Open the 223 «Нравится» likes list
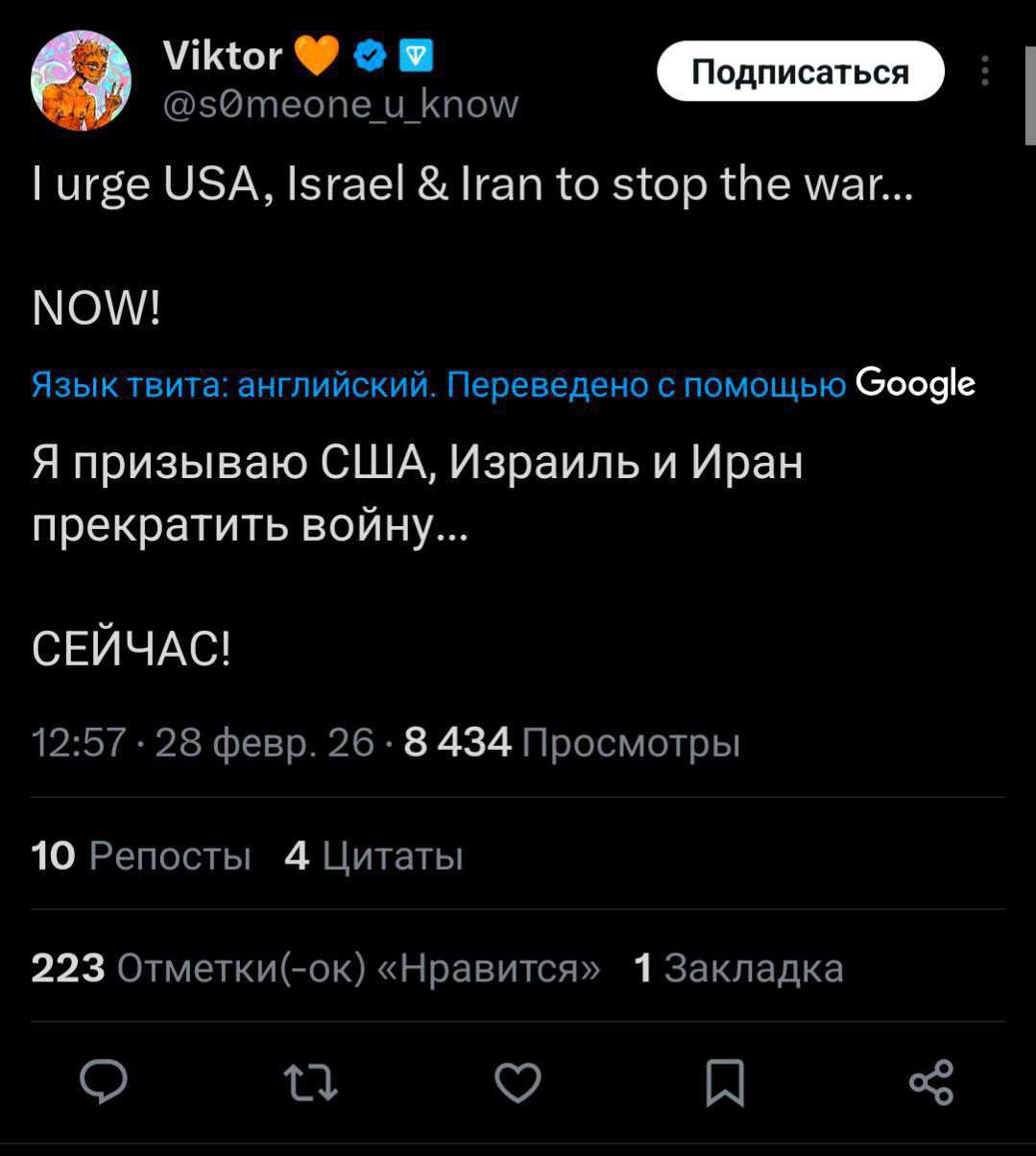The width and height of the screenshot is (1036, 1156). pyautogui.click(x=316, y=968)
